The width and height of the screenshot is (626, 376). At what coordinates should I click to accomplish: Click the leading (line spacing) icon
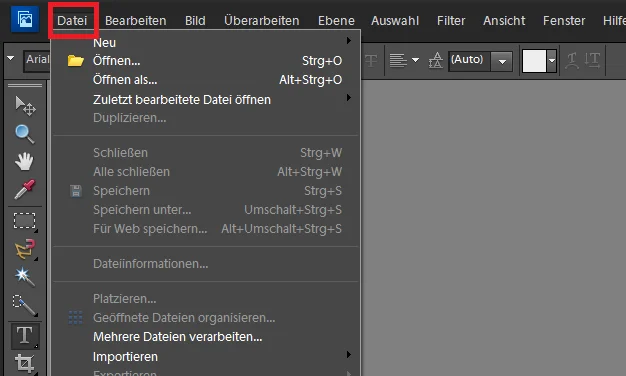coord(436,61)
